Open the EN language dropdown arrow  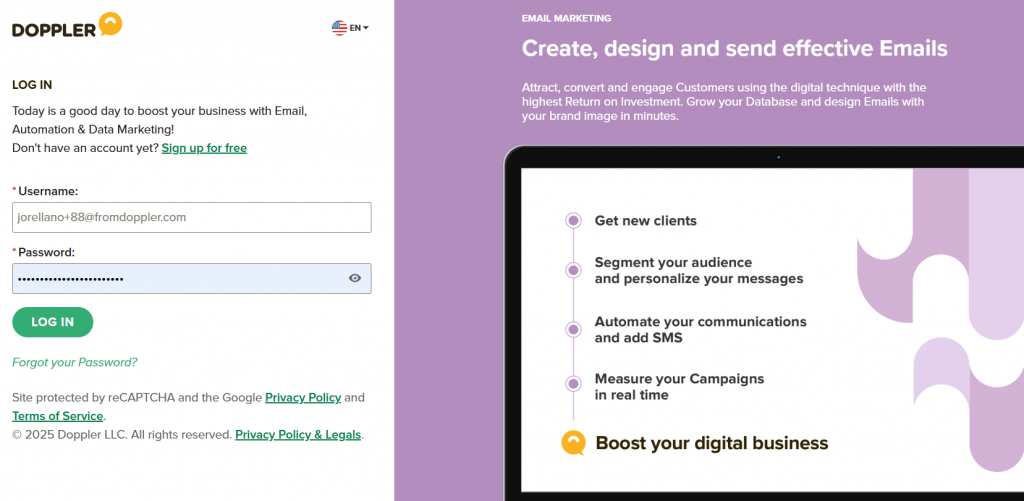(x=366, y=28)
